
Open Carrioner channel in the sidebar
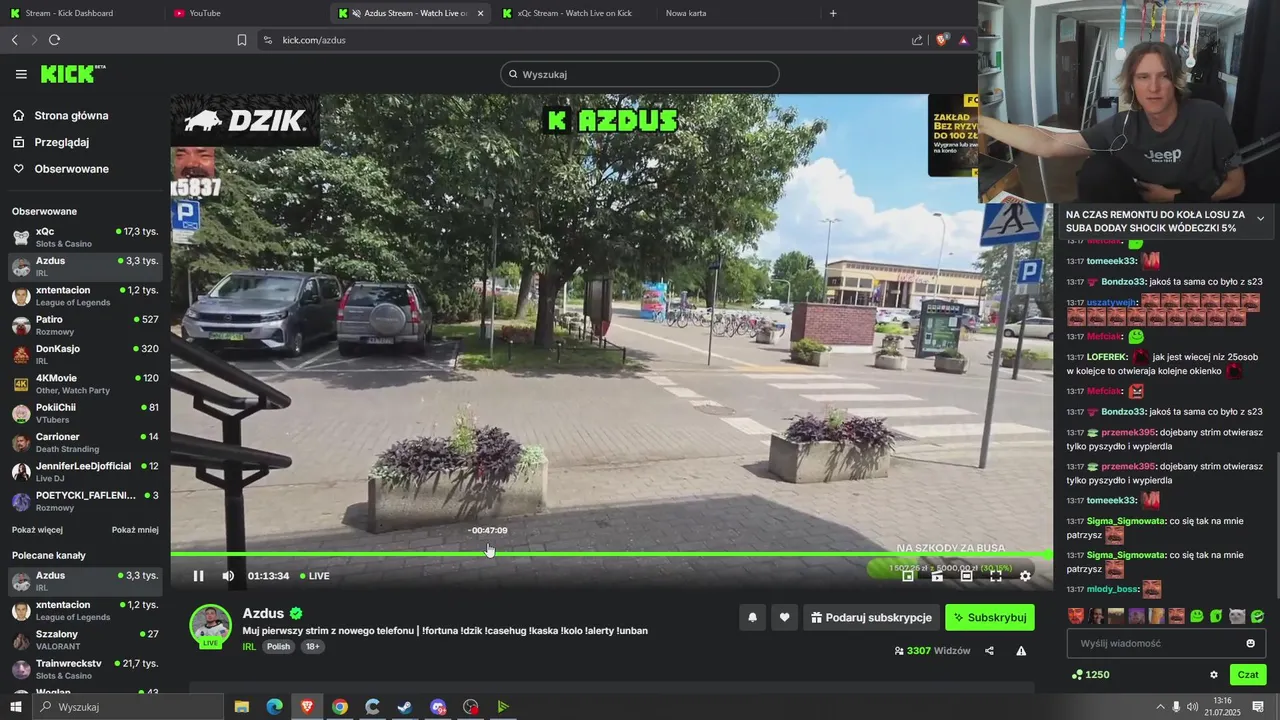(x=85, y=442)
